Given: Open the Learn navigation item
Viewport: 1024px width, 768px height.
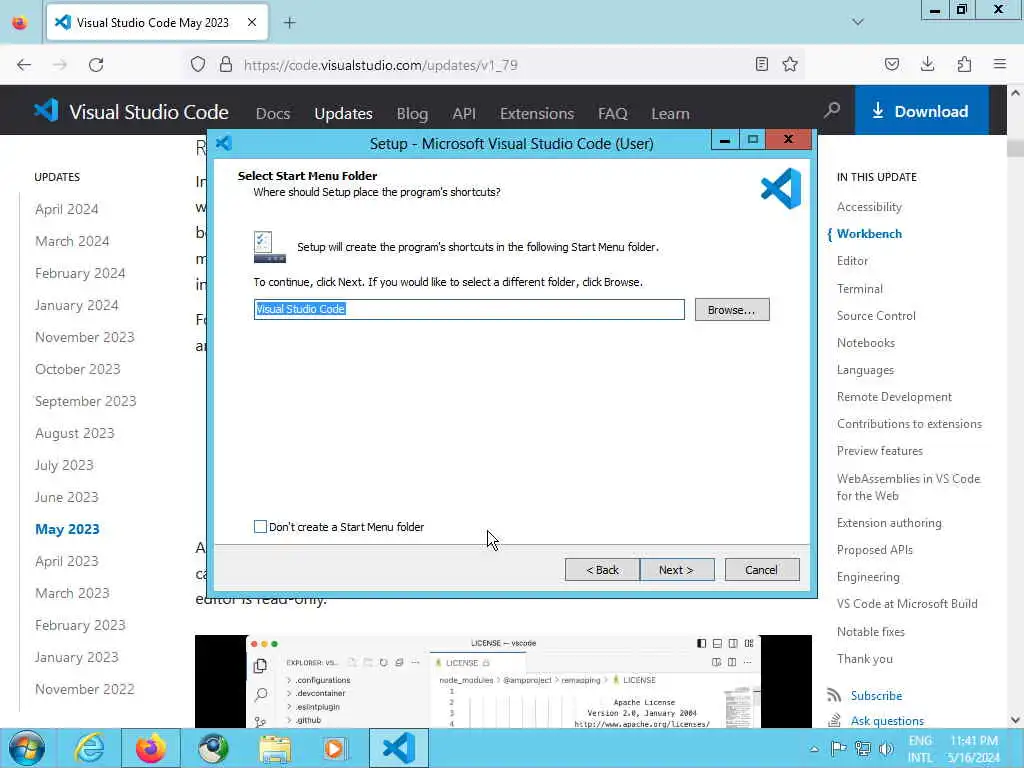Looking at the screenshot, I should [x=670, y=114].
